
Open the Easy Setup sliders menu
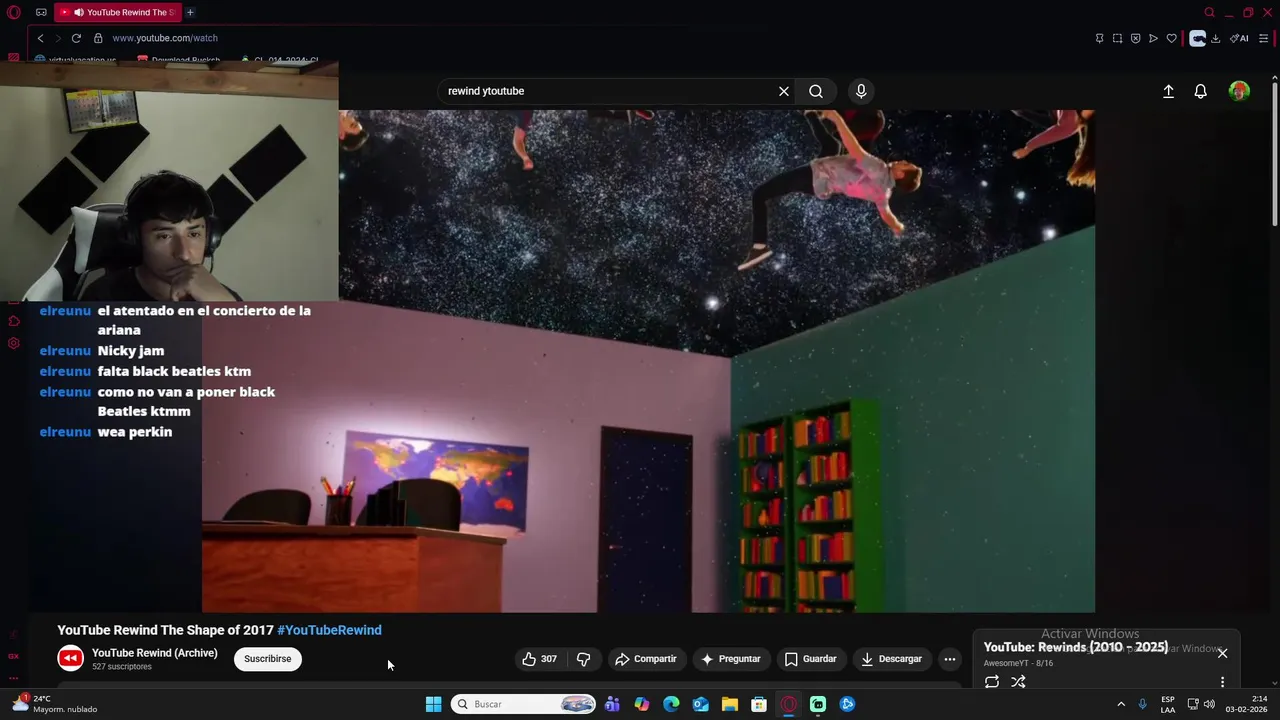pyautogui.click(x=1263, y=39)
